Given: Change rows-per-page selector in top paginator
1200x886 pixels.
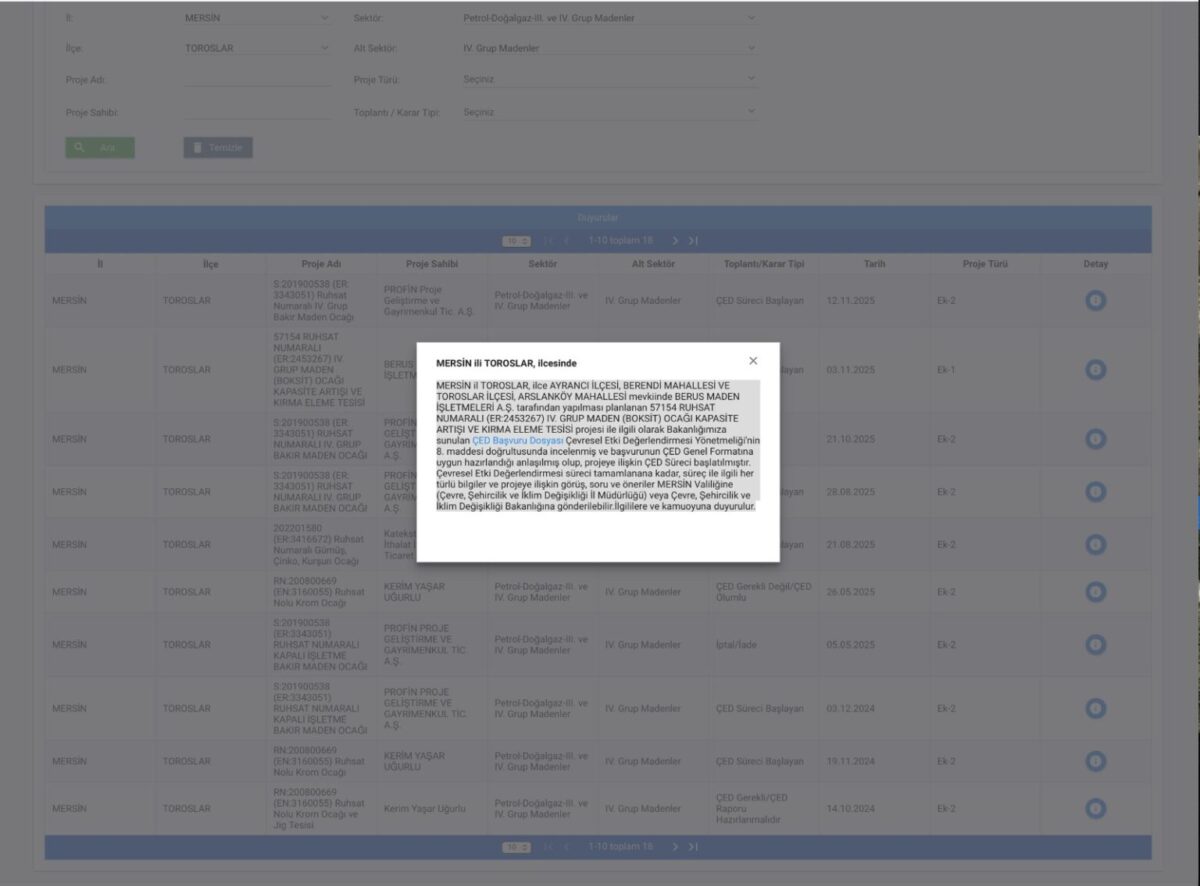Looking at the screenshot, I should pyautogui.click(x=516, y=241).
